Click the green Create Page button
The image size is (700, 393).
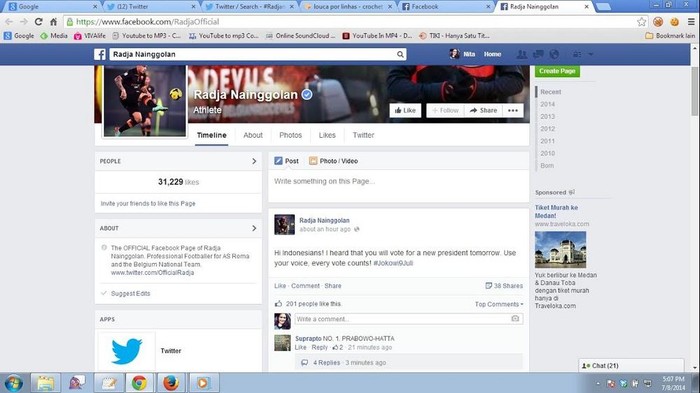pos(557,71)
